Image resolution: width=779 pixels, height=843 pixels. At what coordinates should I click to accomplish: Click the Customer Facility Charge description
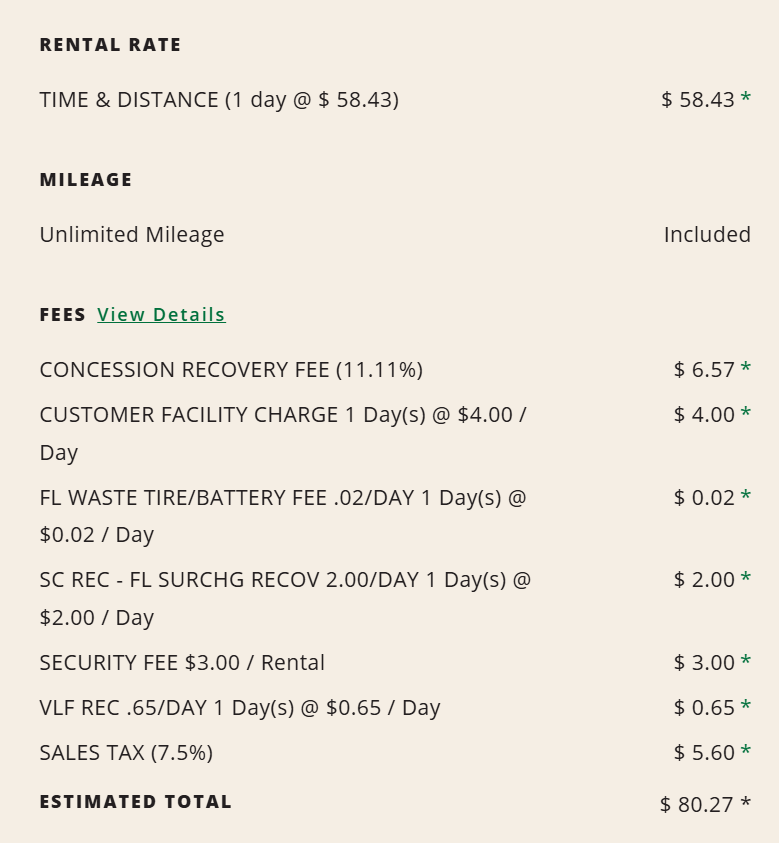click(283, 415)
